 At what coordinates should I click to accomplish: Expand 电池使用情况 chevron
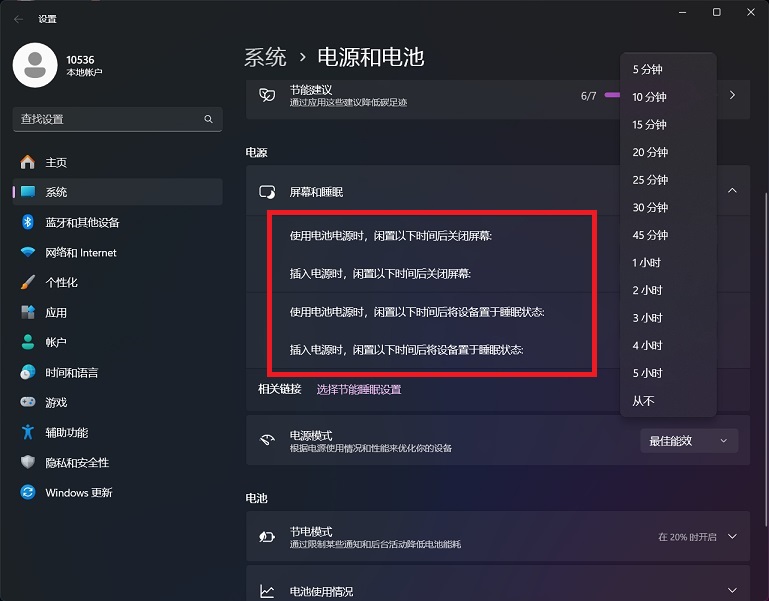[732, 590]
